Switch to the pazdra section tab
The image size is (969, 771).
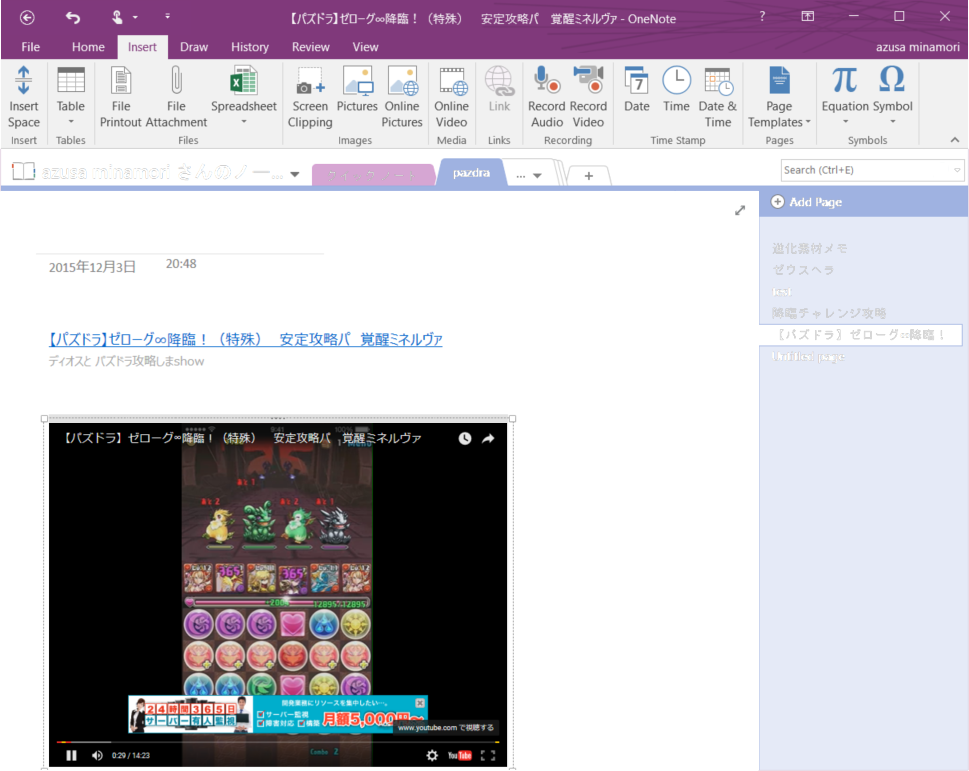pos(470,172)
